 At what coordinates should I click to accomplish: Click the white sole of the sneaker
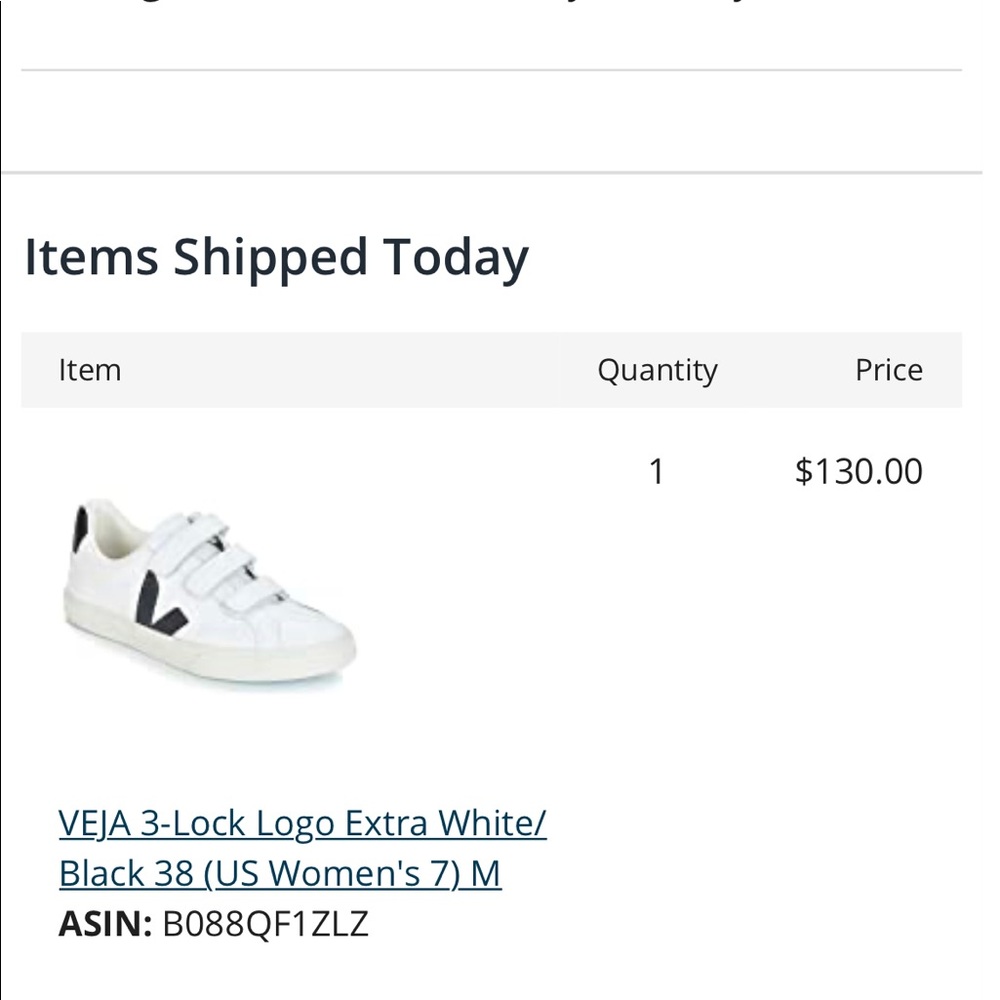coord(200,655)
